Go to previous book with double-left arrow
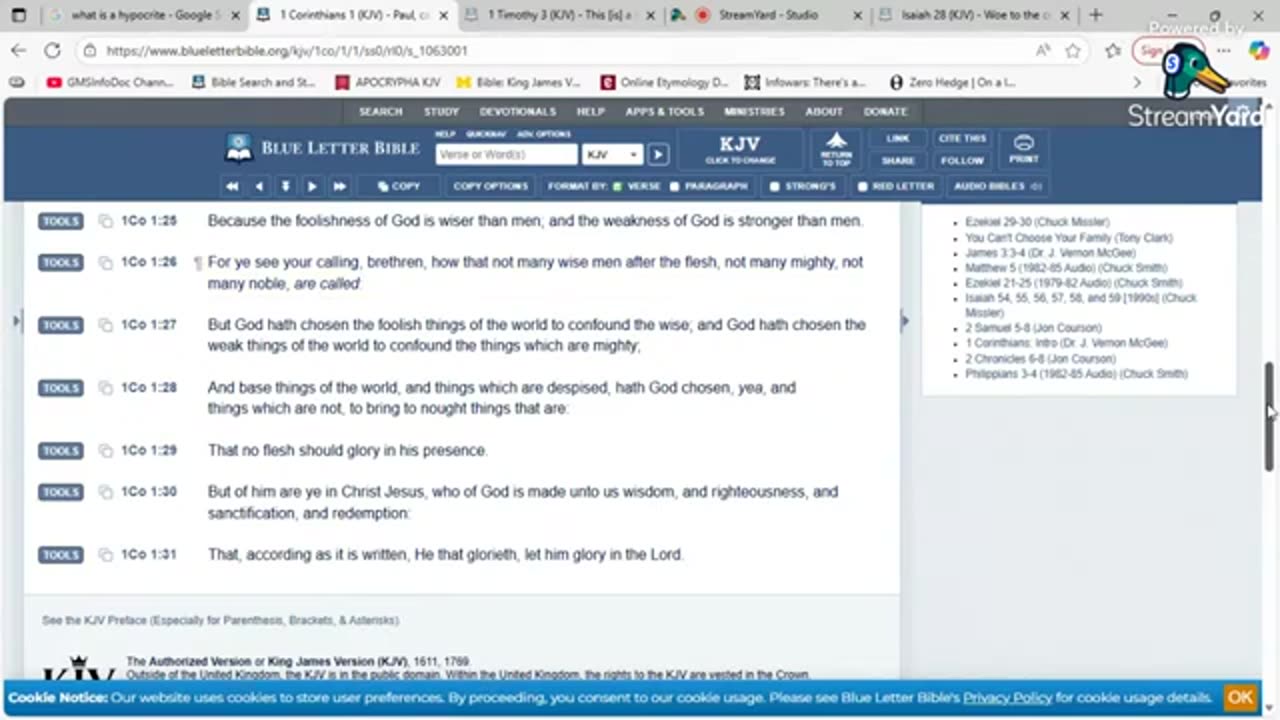 coord(232,186)
